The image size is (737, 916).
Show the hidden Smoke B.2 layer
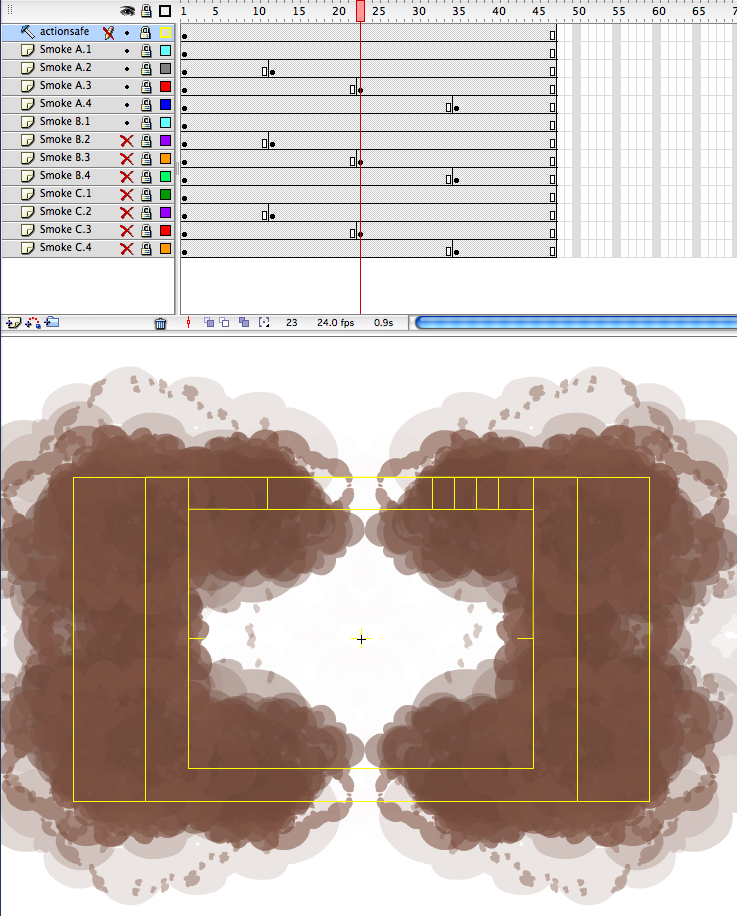[127, 141]
